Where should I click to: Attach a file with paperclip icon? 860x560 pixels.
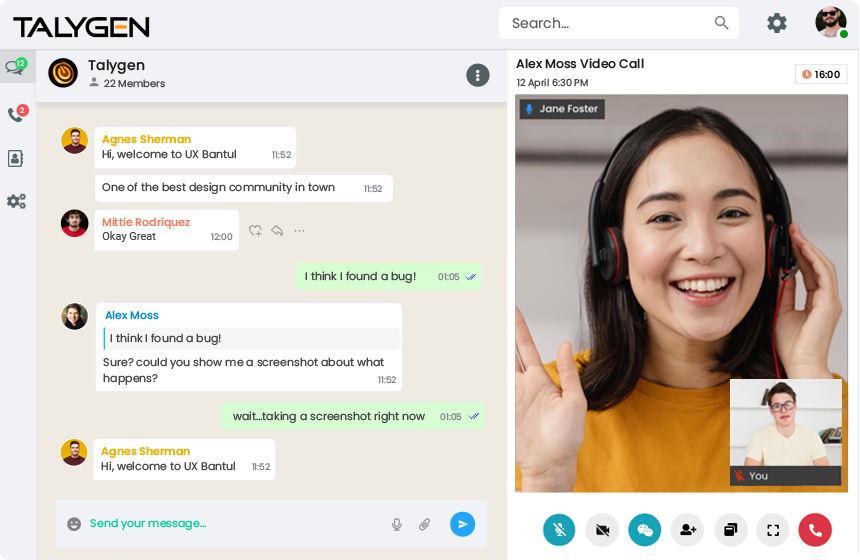[x=425, y=524]
